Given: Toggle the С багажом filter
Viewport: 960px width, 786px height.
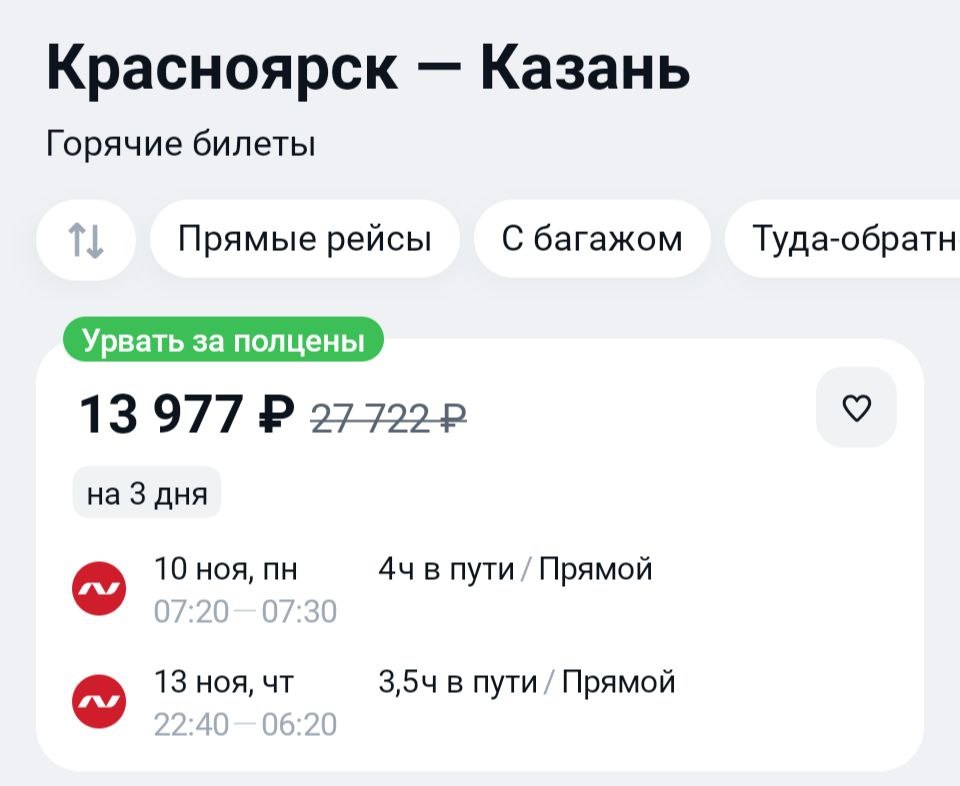Looking at the screenshot, I should point(592,239).
